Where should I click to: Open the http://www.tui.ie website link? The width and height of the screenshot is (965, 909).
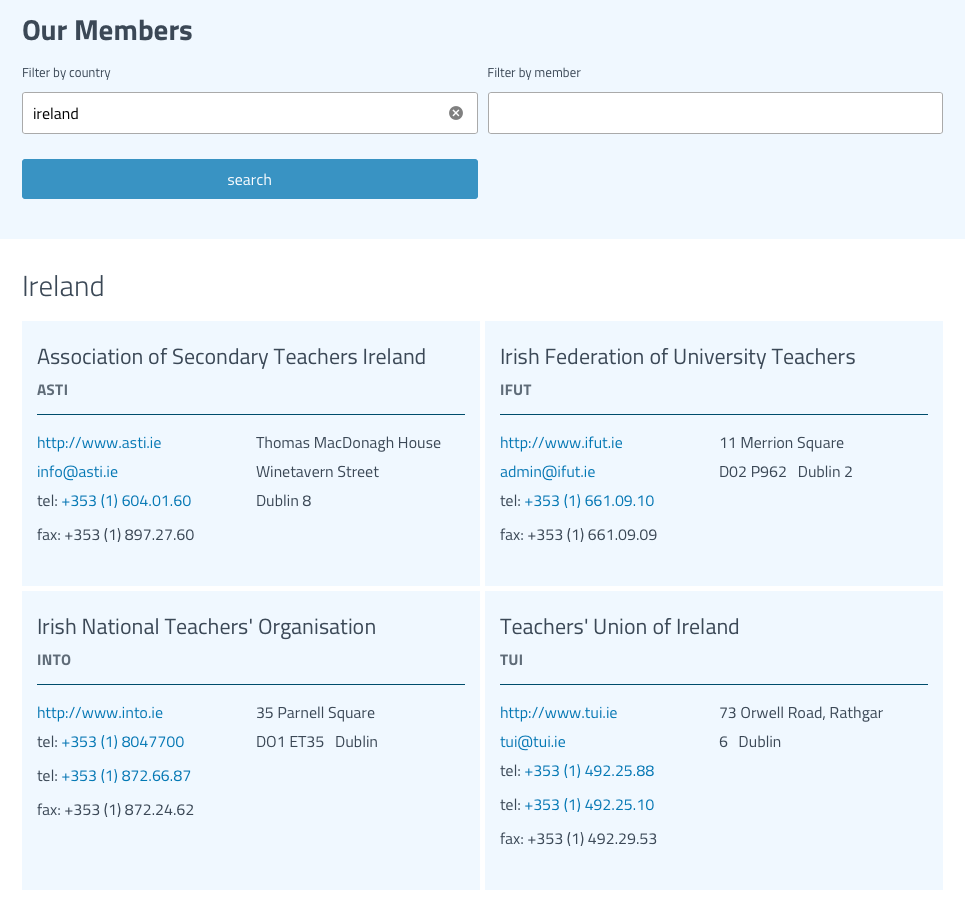558,713
